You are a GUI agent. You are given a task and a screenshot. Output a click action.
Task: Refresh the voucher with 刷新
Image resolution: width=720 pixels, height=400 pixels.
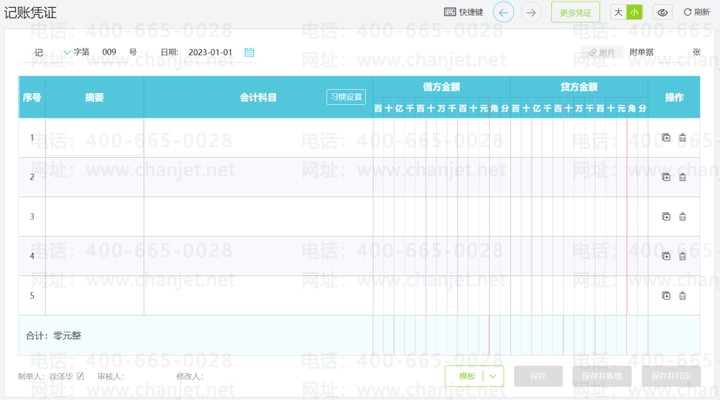click(697, 12)
